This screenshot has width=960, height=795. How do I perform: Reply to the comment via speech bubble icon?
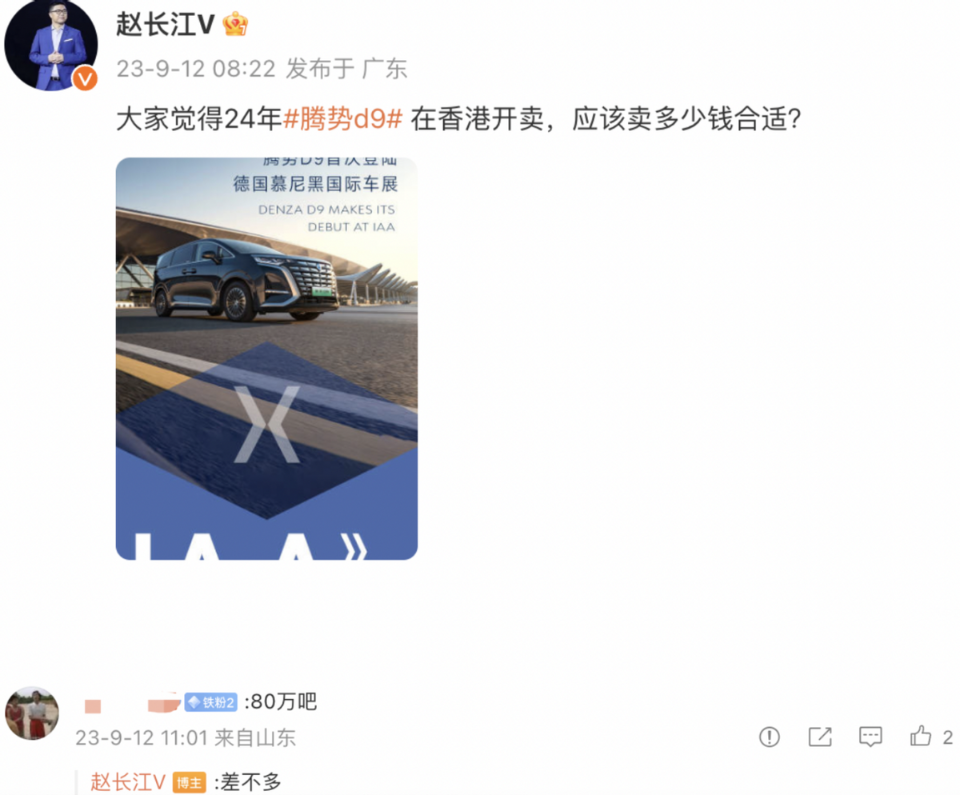coord(870,737)
